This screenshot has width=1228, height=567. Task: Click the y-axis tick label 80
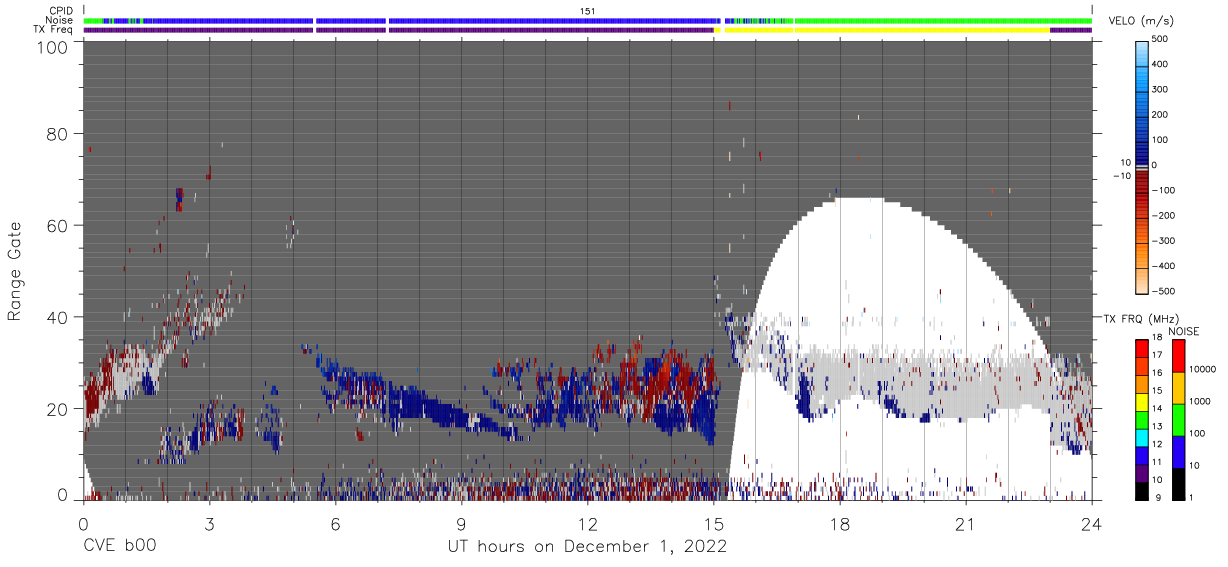(x=58, y=134)
